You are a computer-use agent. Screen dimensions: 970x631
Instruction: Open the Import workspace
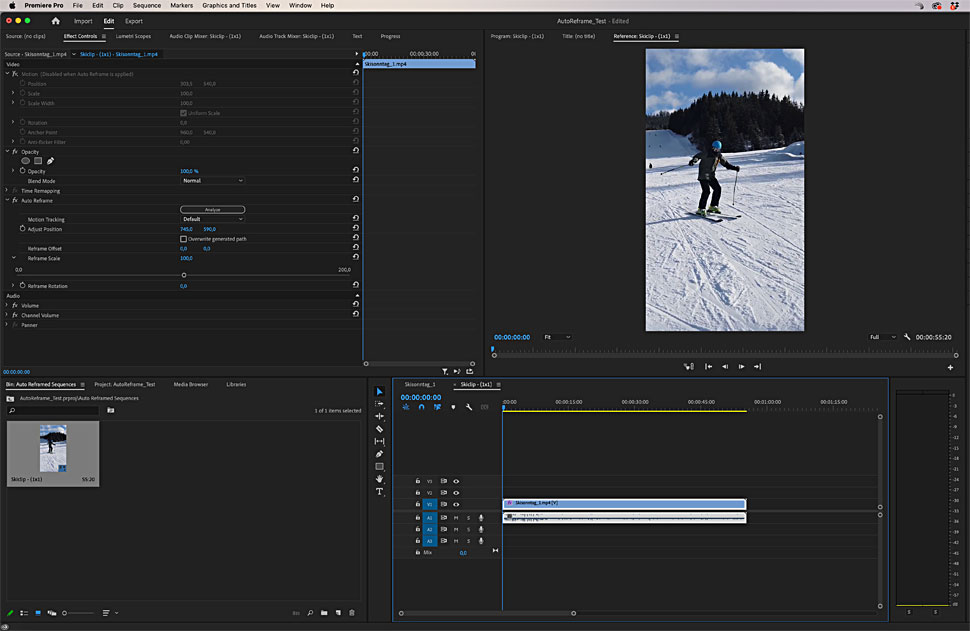(x=83, y=21)
